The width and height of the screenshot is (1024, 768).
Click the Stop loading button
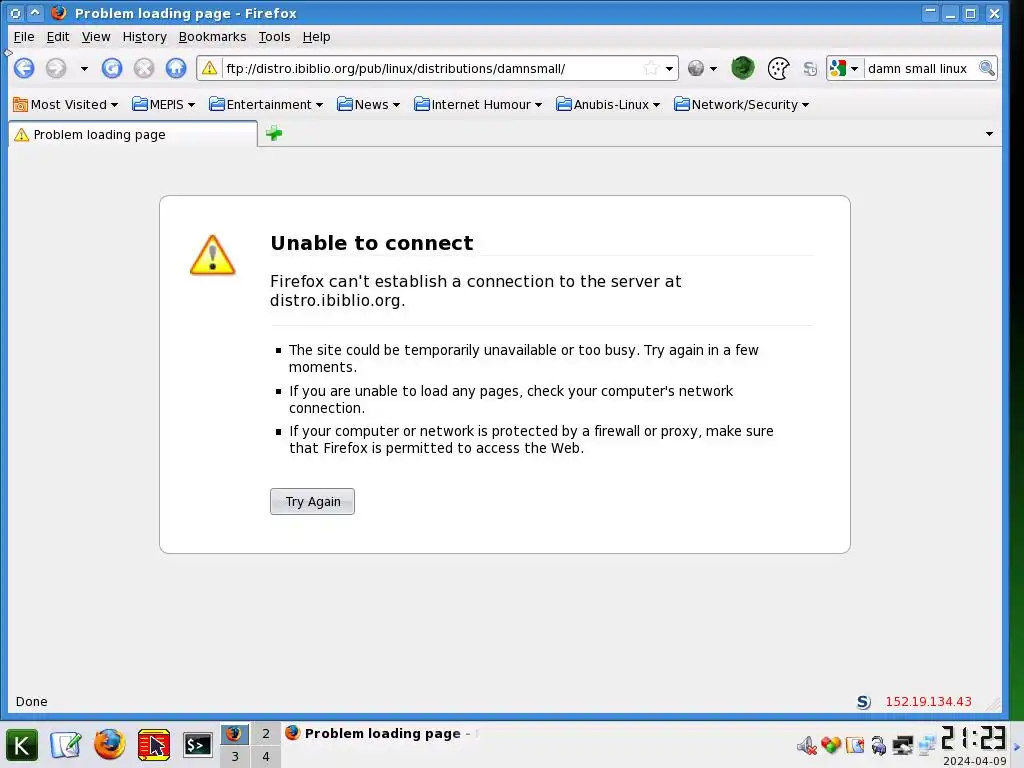click(x=144, y=68)
